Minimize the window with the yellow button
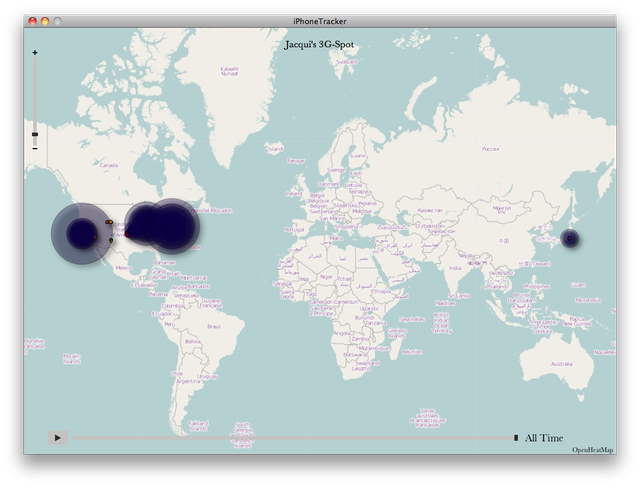This screenshot has height=487, width=640. tap(45, 21)
